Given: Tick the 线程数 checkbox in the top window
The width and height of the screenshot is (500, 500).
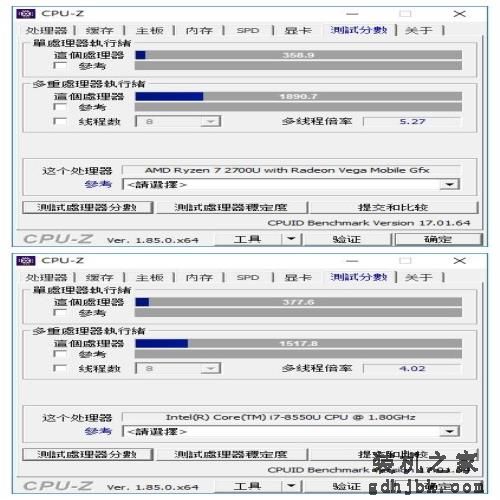Looking at the screenshot, I should [60, 121].
